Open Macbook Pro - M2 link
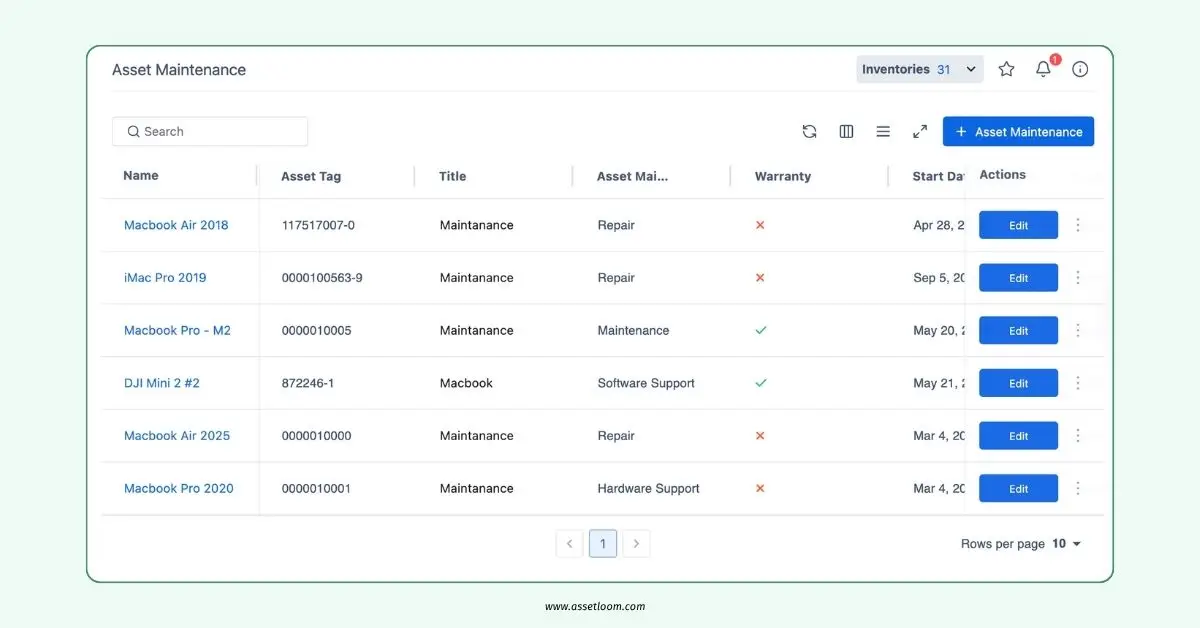This screenshot has height=628, width=1200. (x=177, y=330)
